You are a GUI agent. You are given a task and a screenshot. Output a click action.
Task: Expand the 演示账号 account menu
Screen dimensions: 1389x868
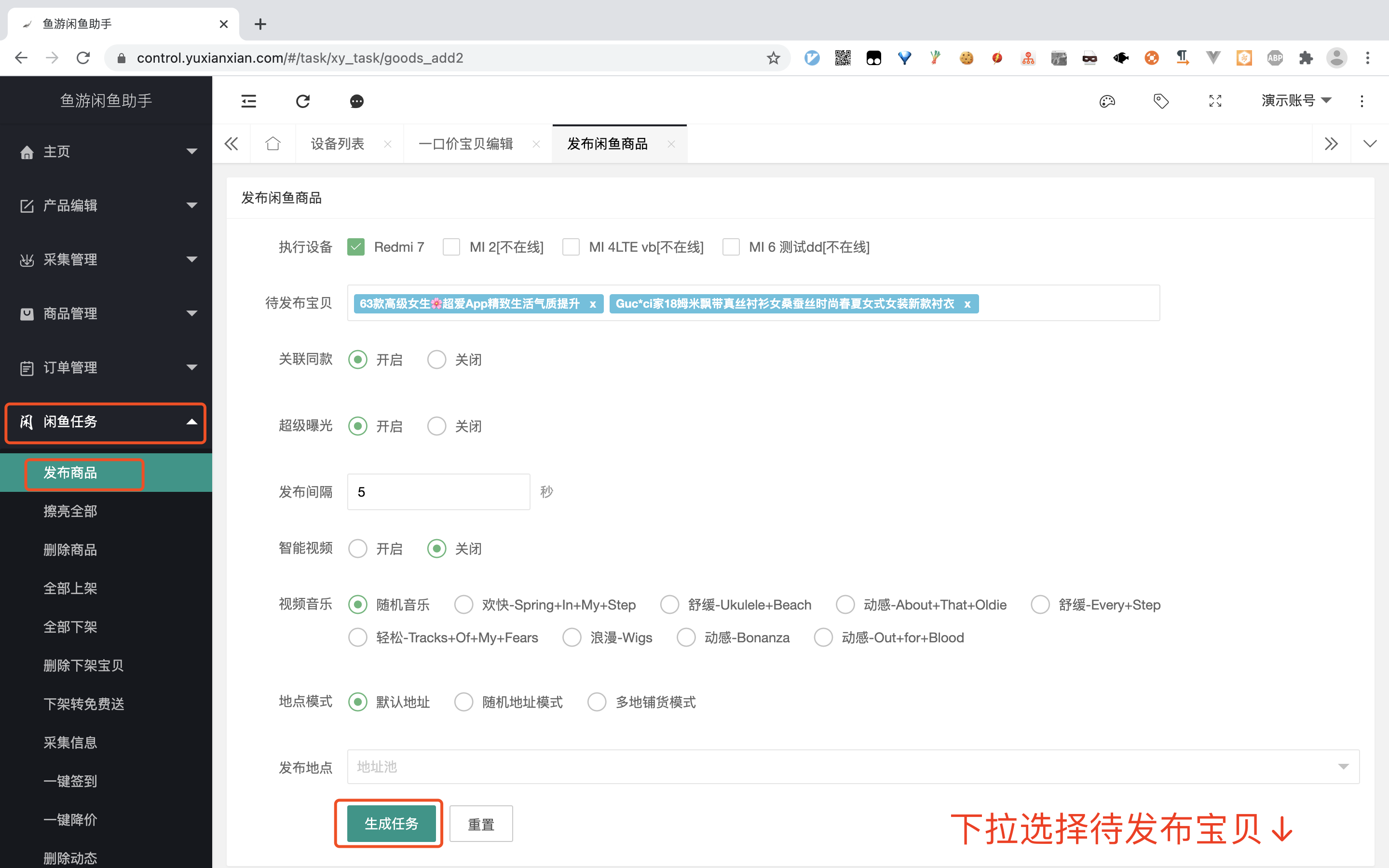point(1296,101)
